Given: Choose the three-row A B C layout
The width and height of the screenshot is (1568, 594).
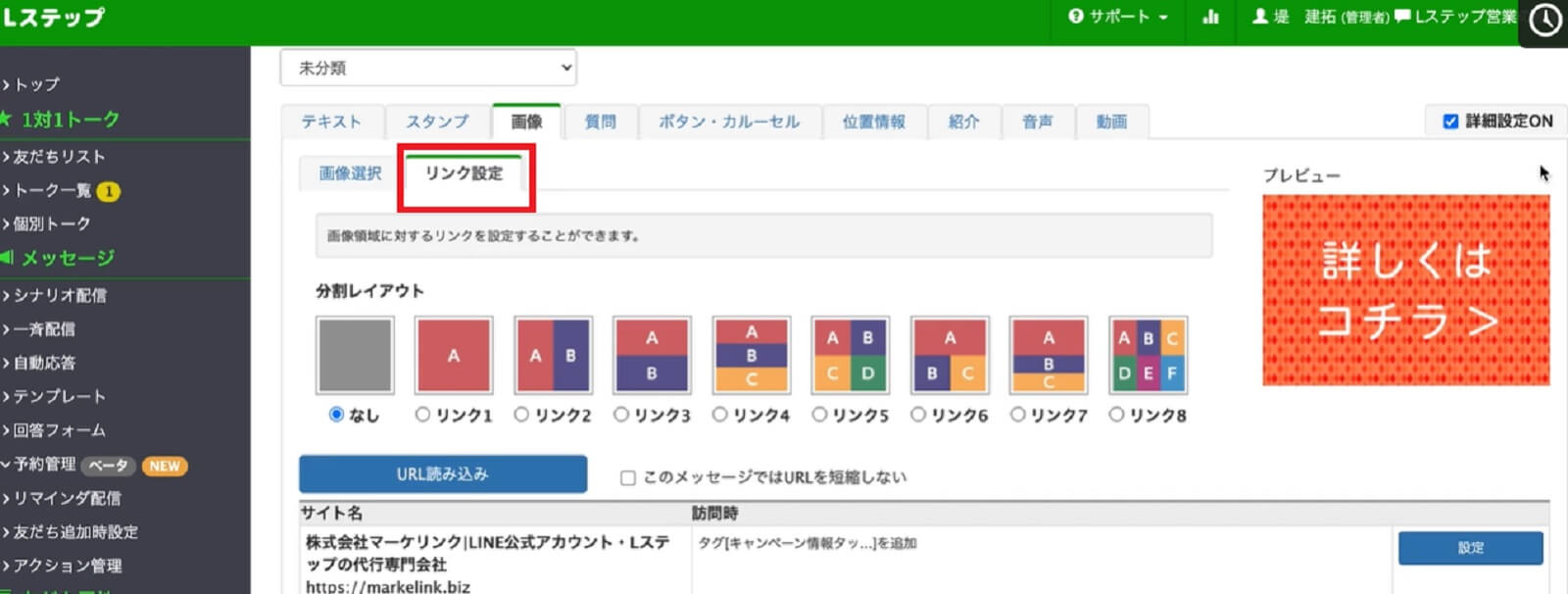Looking at the screenshot, I should coord(751,355).
